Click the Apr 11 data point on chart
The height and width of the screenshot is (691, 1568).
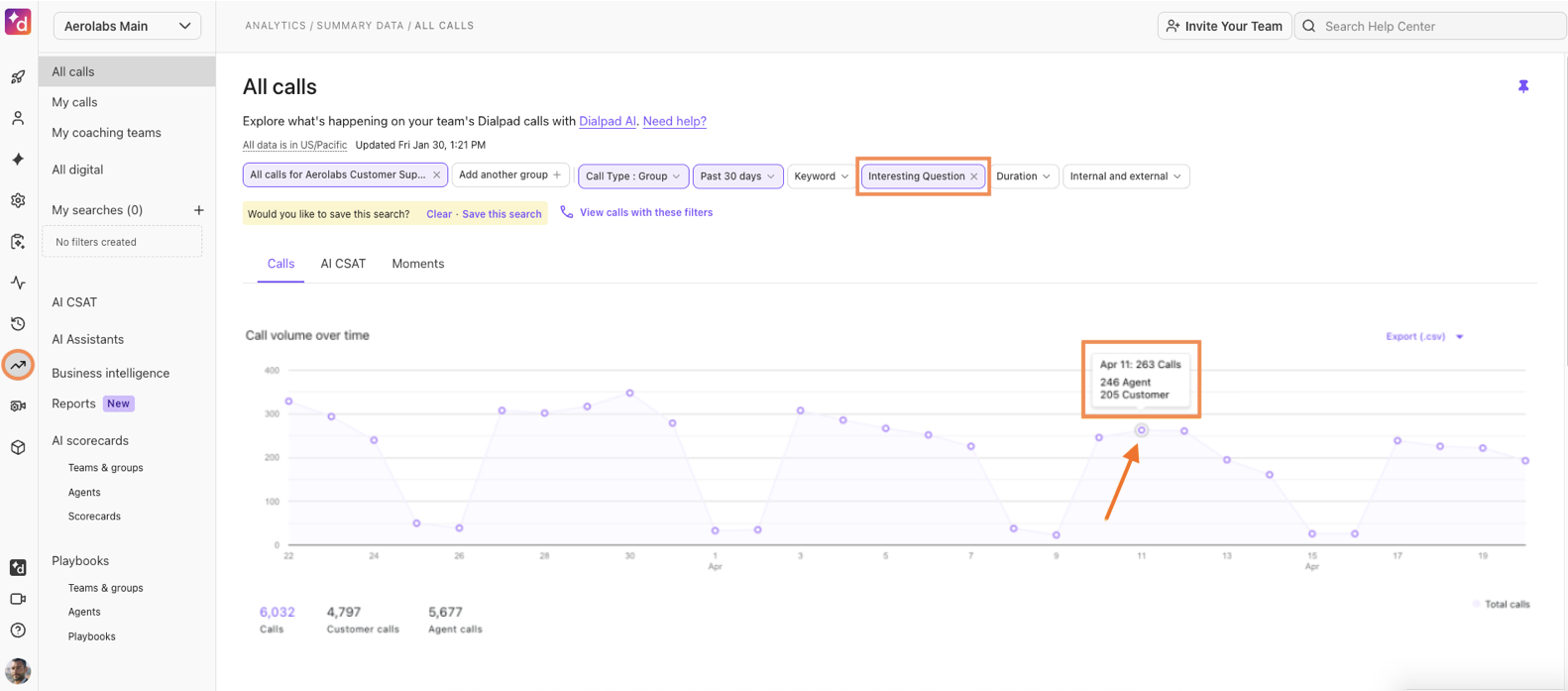click(x=1142, y=430)
